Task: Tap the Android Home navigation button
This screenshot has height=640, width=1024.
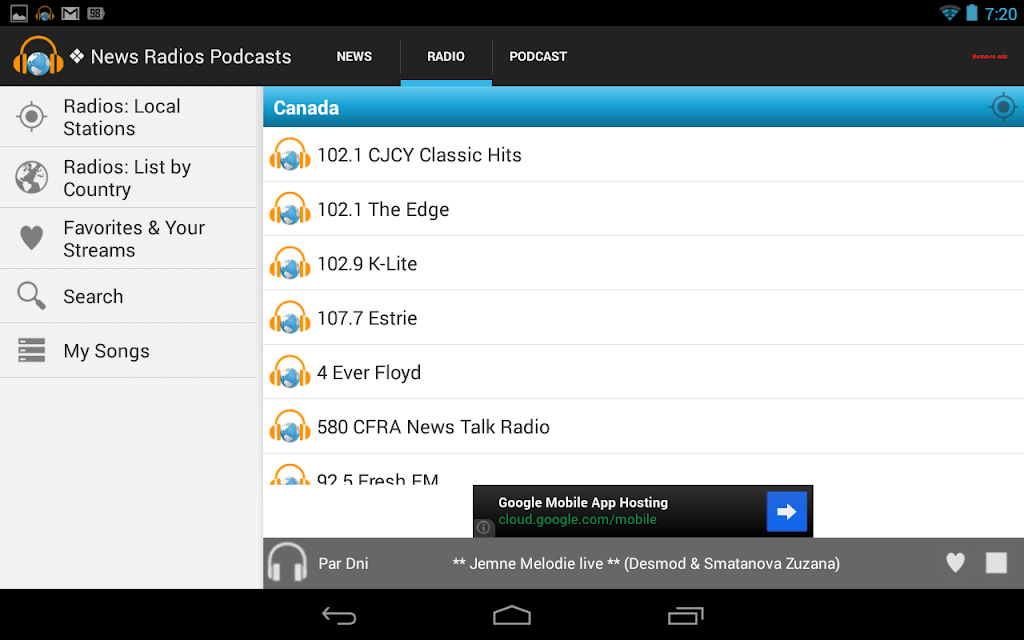Action: pos(512,615)
